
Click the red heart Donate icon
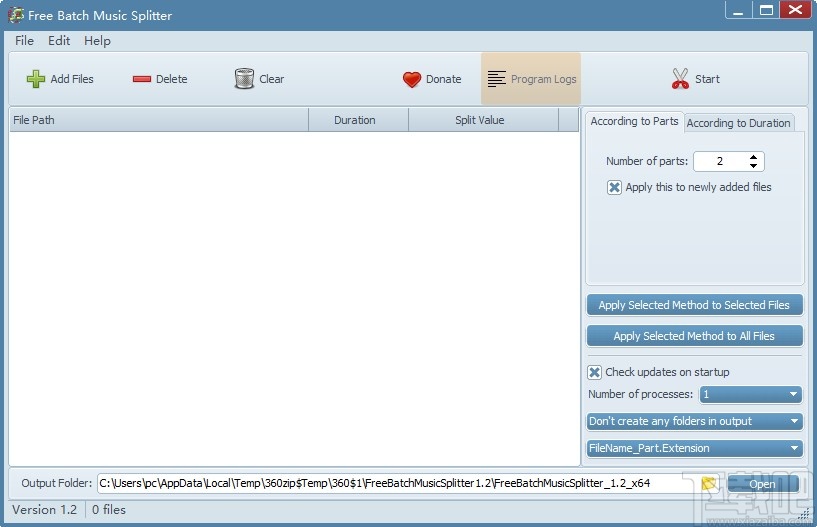coord(412,79)
